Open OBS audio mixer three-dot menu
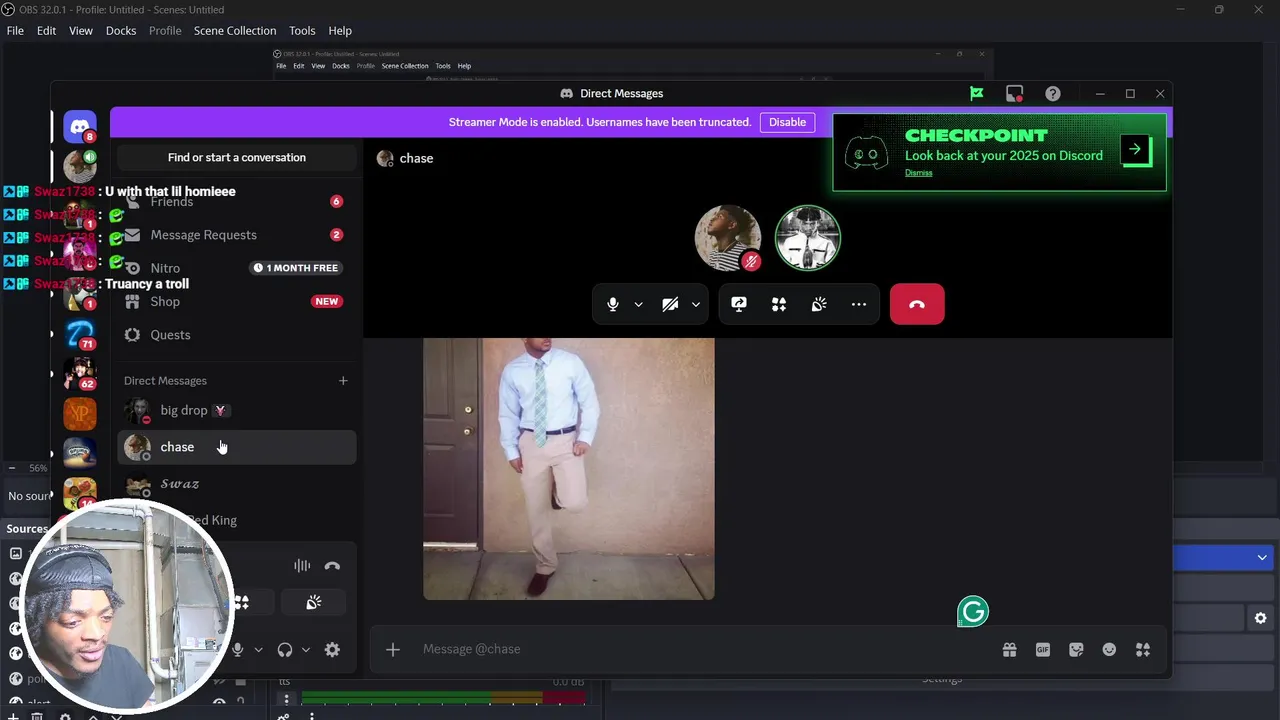1280x720 pixels. pos(286,700)
